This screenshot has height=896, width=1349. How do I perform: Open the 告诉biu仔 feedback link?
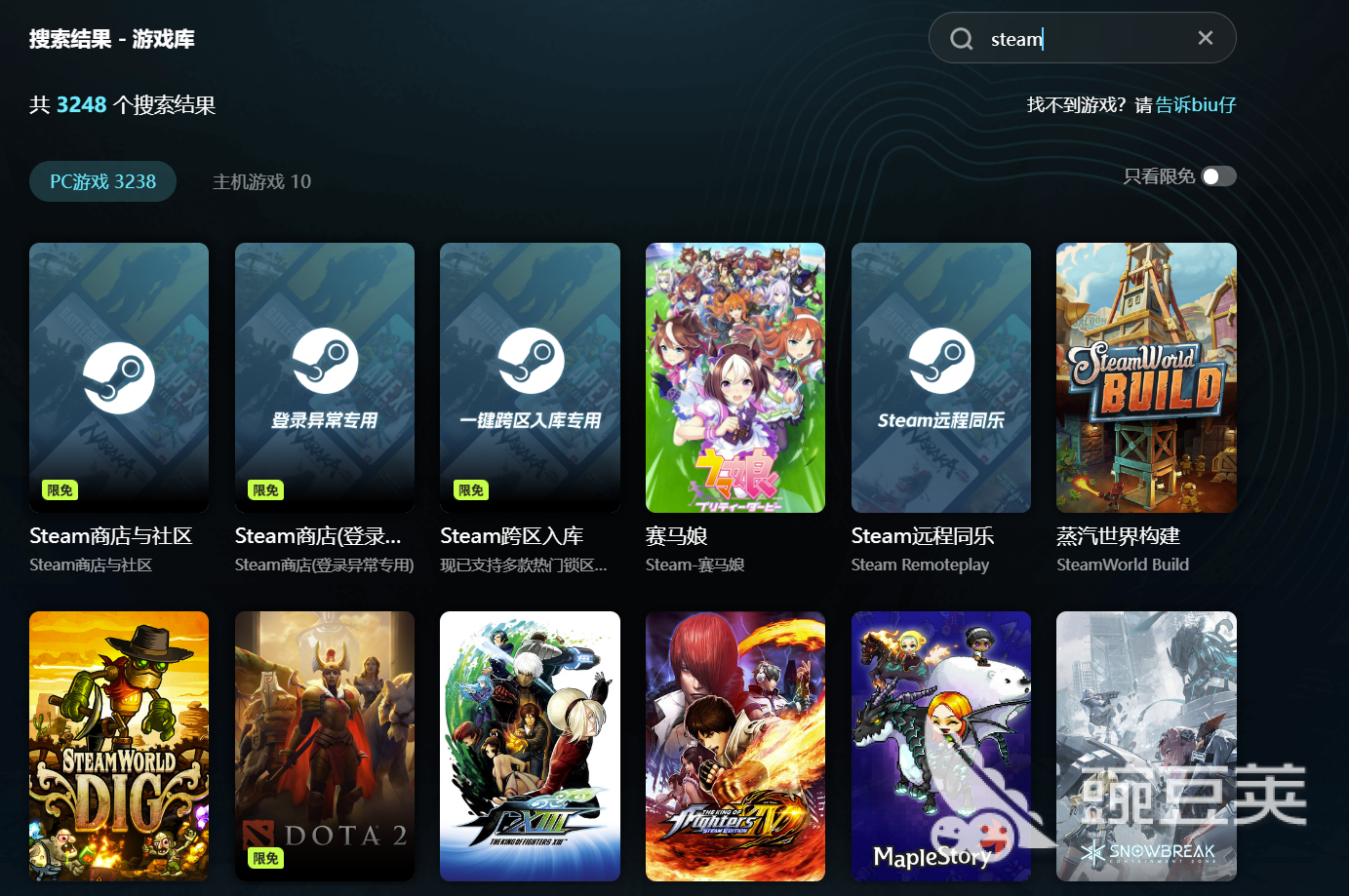[x=1196, y=104]
